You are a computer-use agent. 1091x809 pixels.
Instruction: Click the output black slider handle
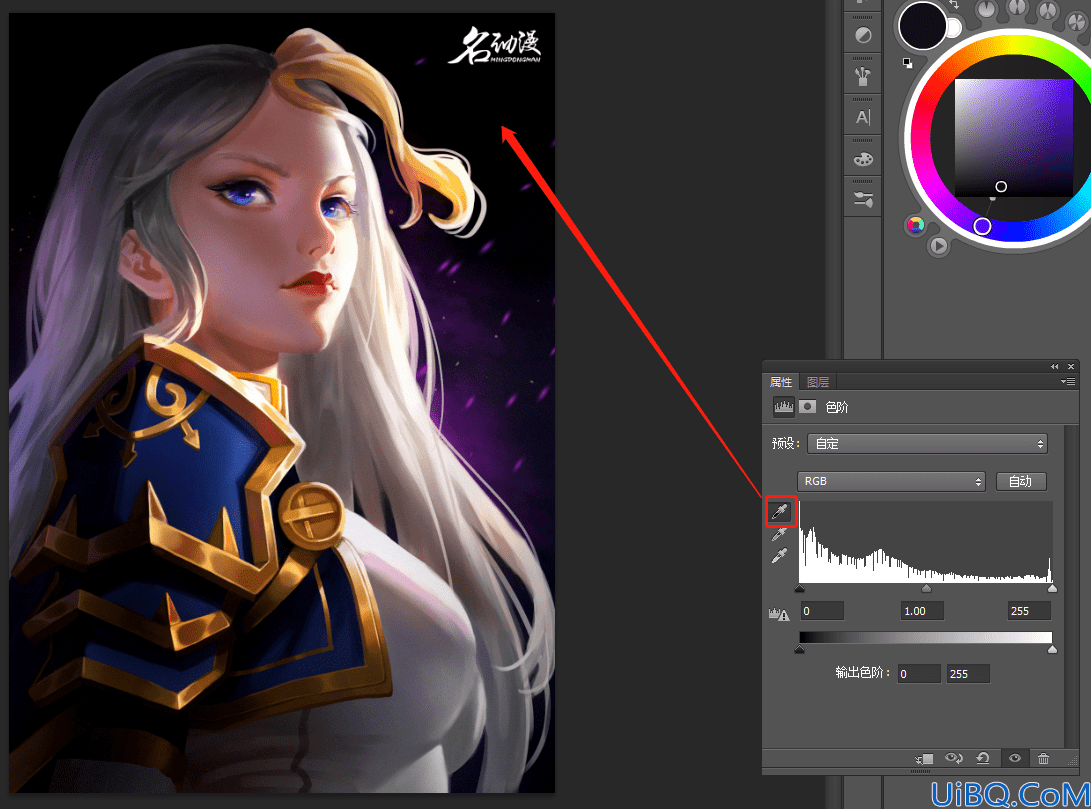click(x=799, y=649)
